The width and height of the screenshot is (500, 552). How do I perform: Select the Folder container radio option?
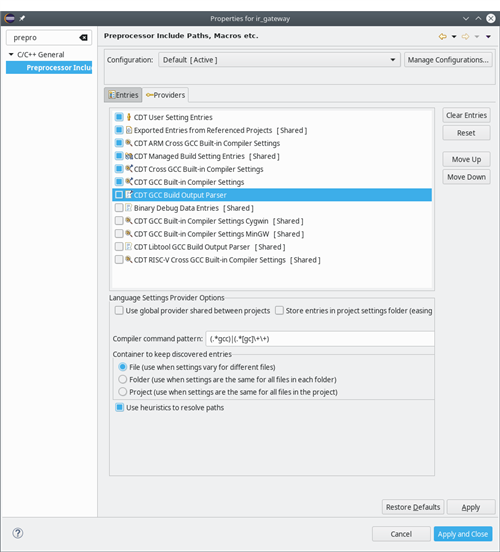pos(123,380)
